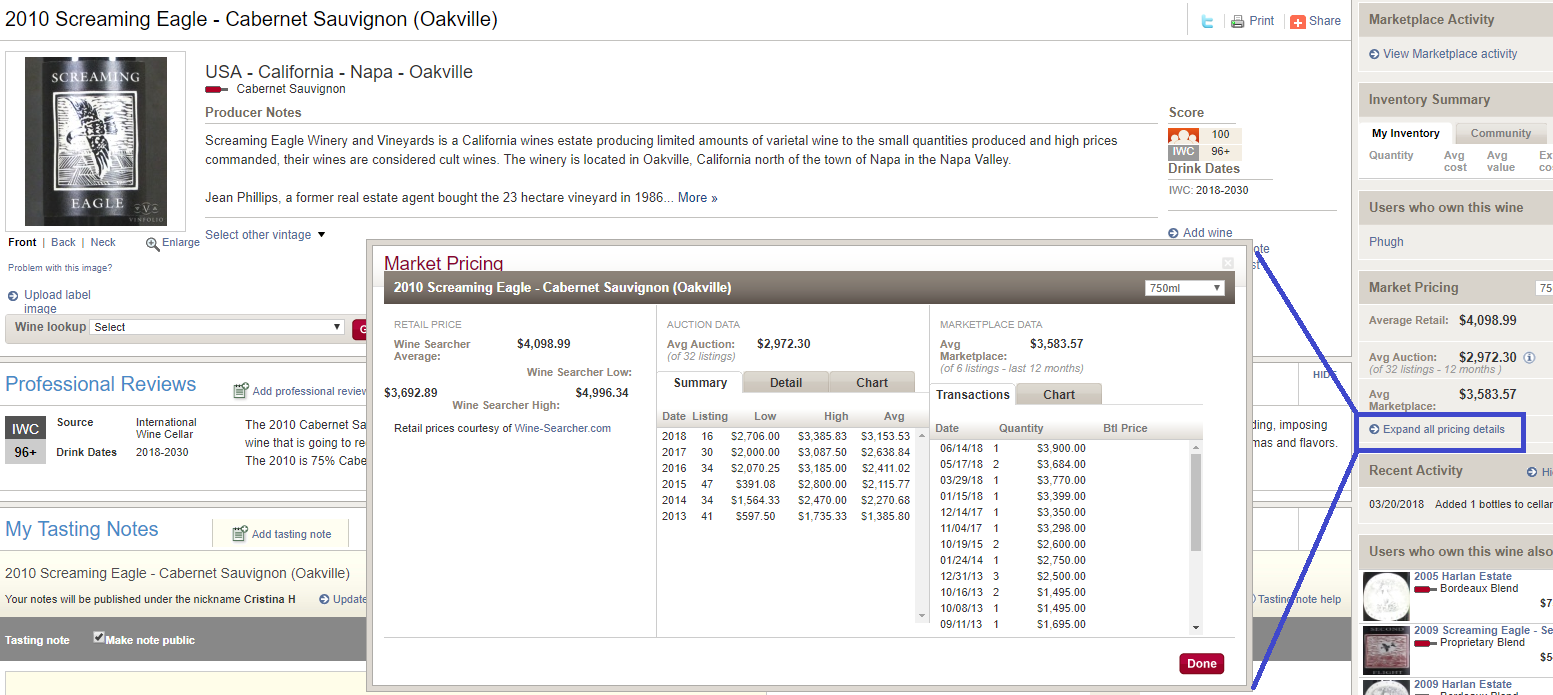The height and width of the screenshot is (695, 1553).
Task: Click the IWC badge in Score section
Action: coord(1183,152)
